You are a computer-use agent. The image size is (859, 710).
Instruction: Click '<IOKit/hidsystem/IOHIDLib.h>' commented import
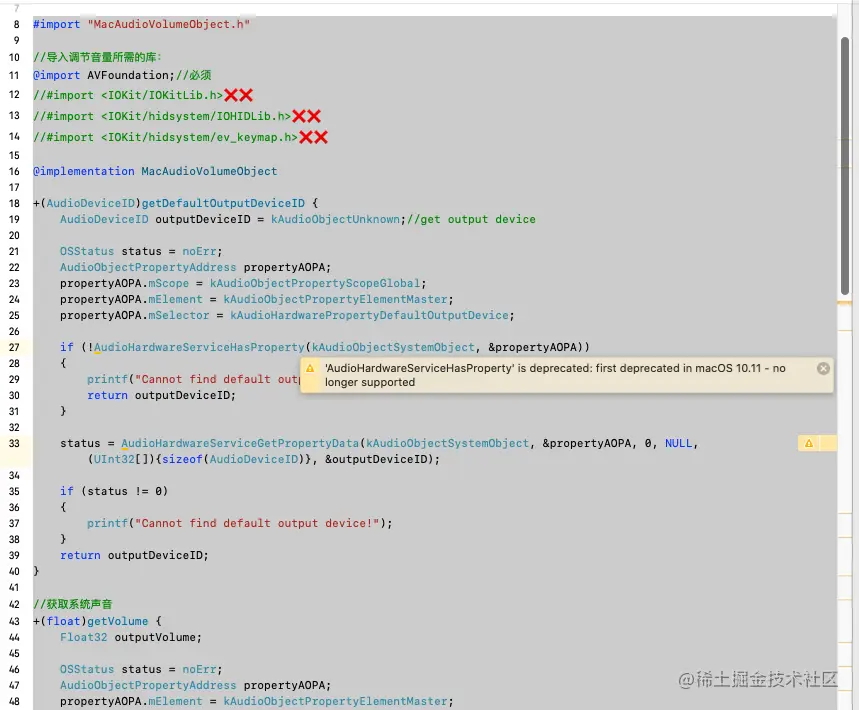(196, 116)
